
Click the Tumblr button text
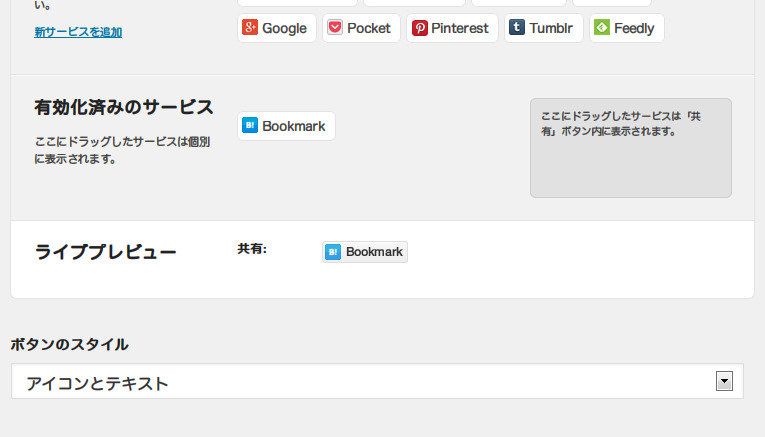(x=551, y=28)
